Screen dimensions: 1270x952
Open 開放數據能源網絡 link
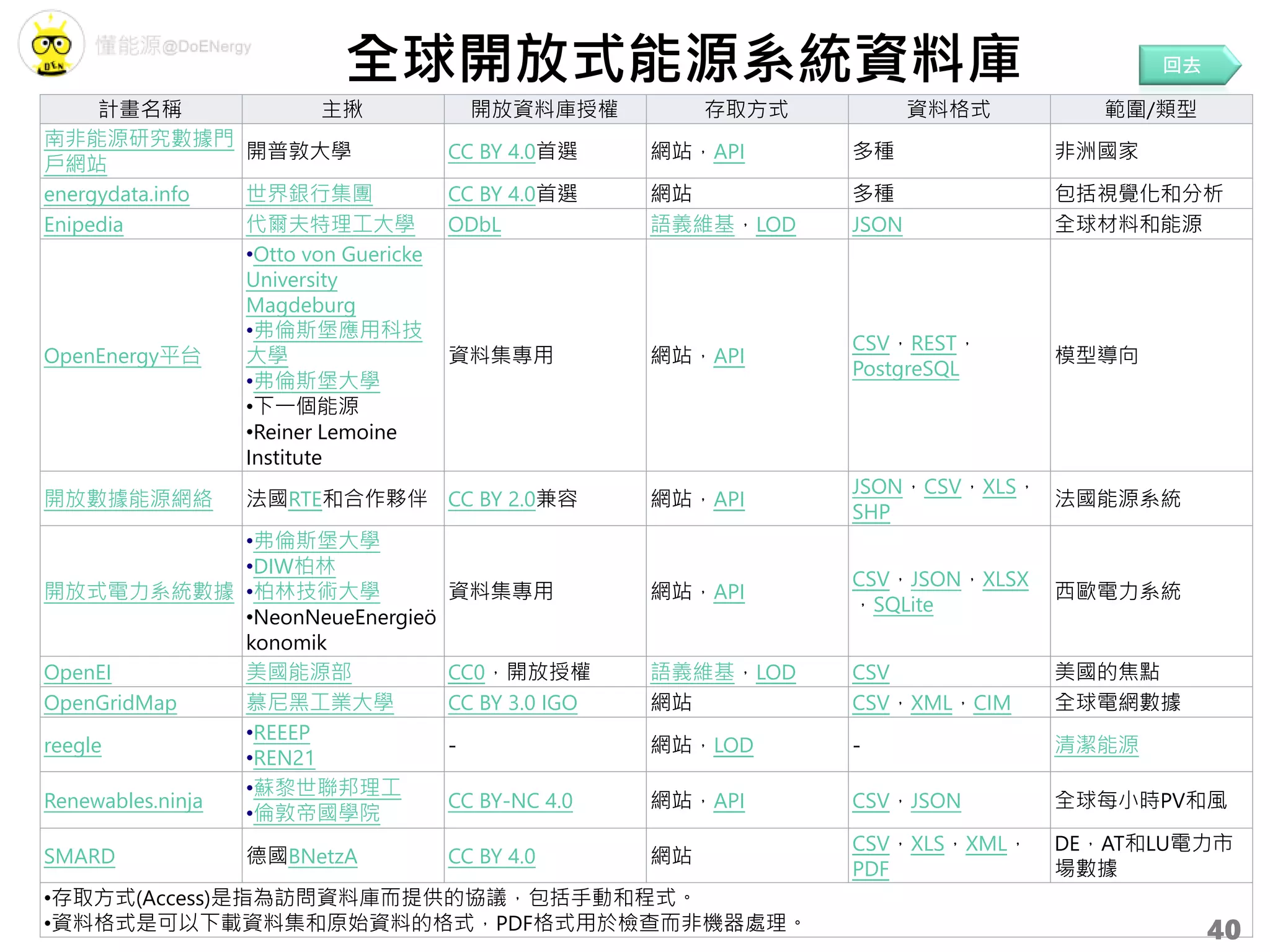click(128, 499)
